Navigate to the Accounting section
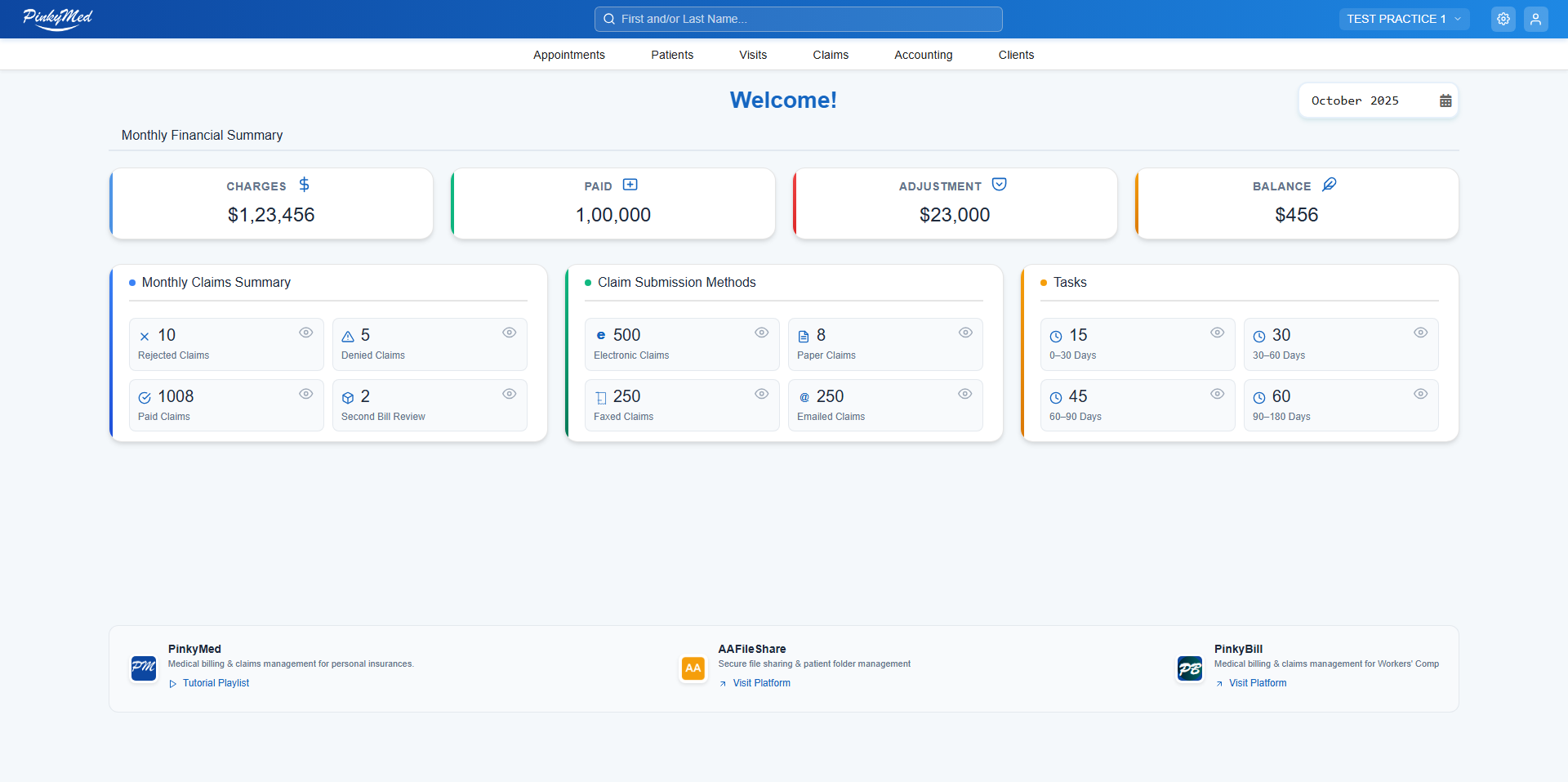Image resolution: width=1568 pixels, height=782 pixels. (923, 55)
